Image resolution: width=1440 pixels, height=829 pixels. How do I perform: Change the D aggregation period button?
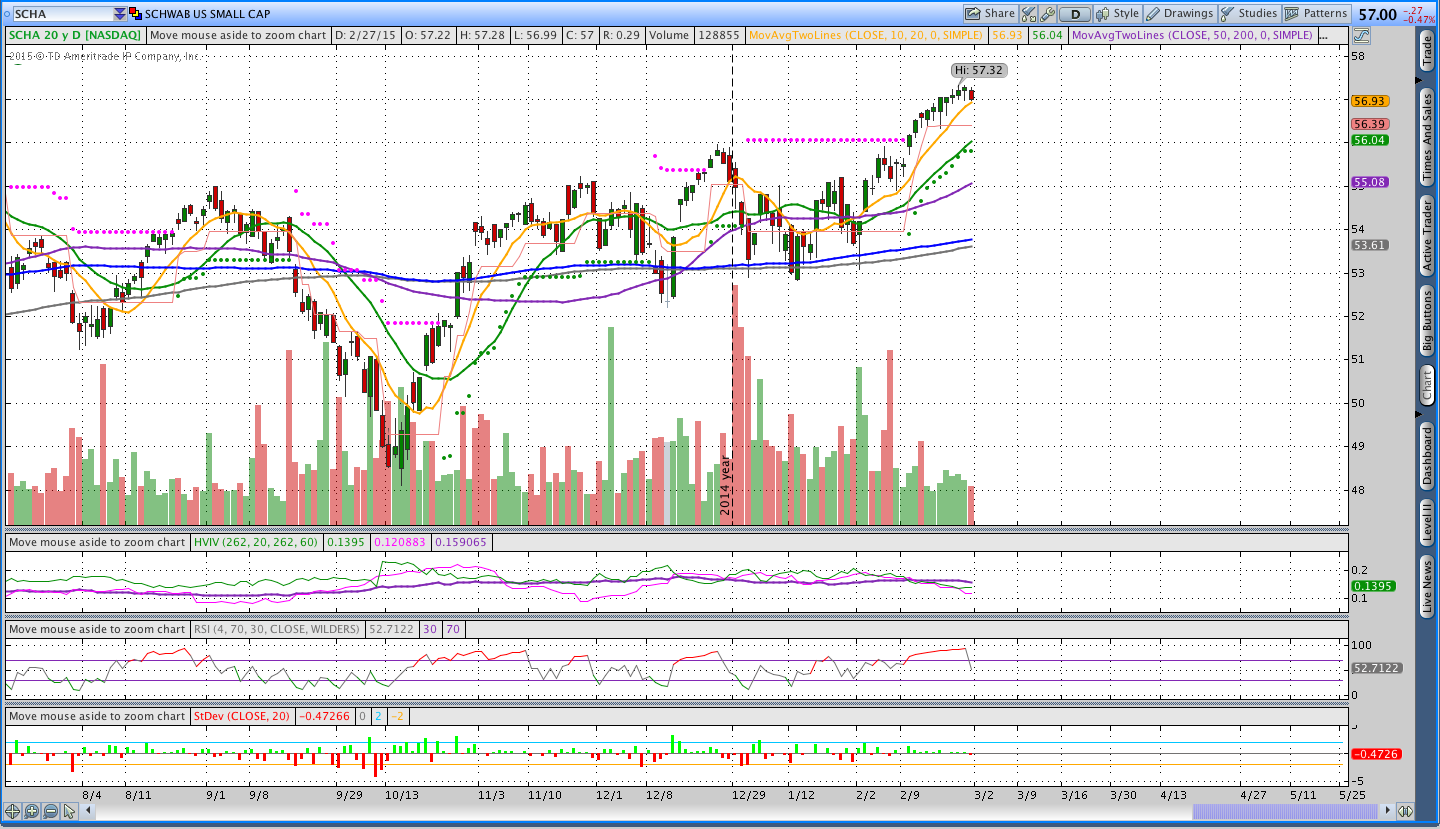click(1075, 14)
